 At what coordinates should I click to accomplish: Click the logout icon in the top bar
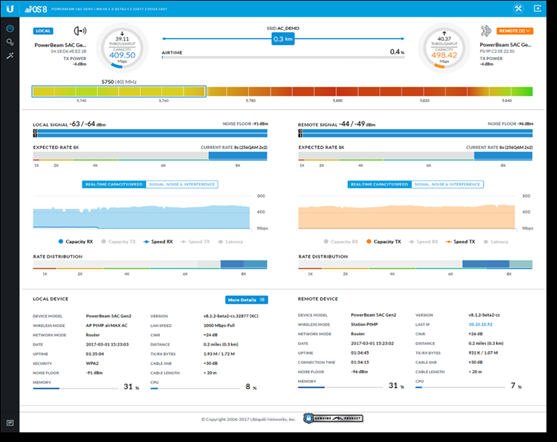(537, 9)
